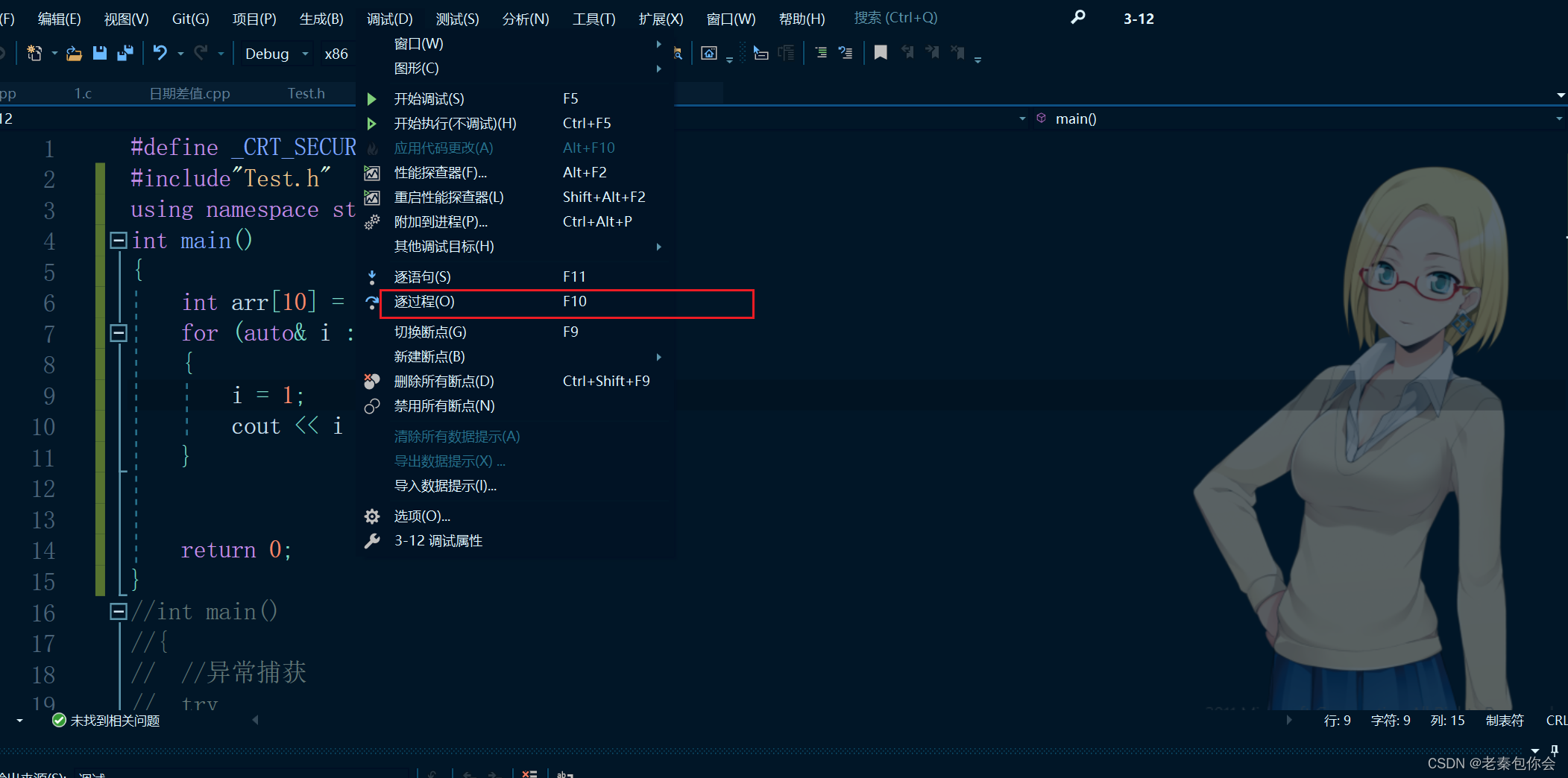Click the home-window icon in toolbar

point(709,53)
